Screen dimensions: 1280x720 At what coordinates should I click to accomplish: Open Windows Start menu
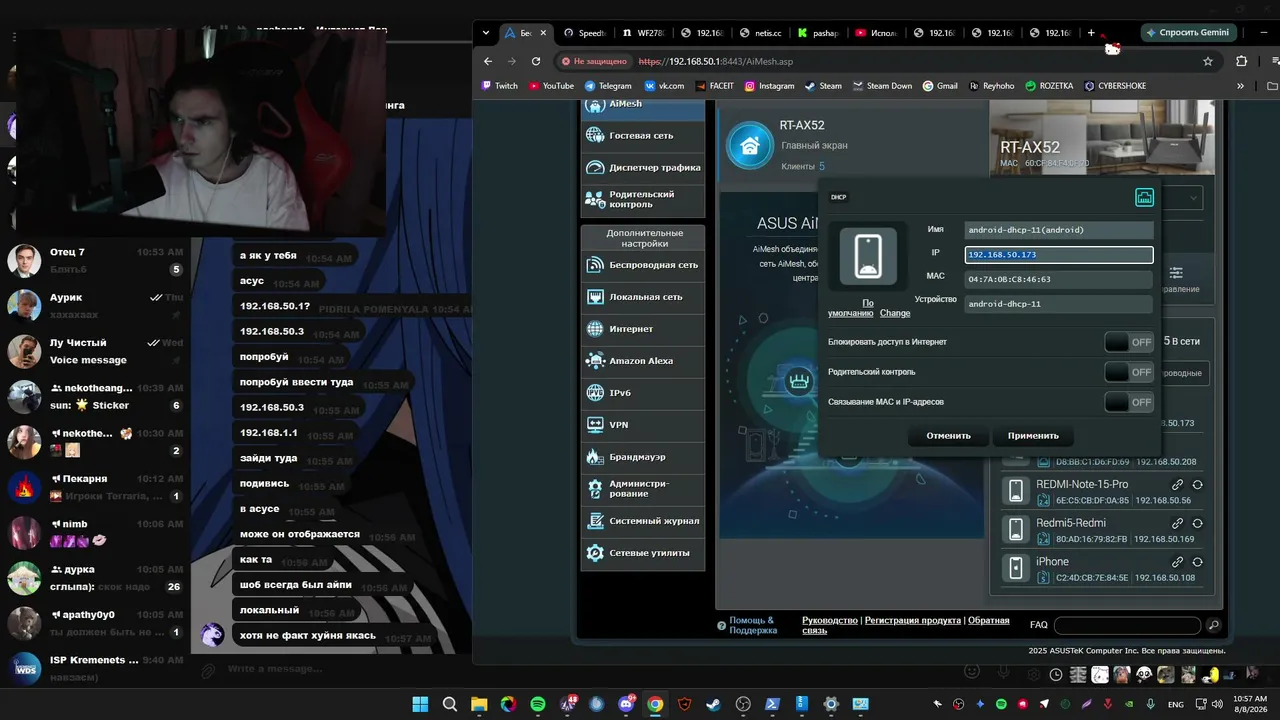click(420, 704)
